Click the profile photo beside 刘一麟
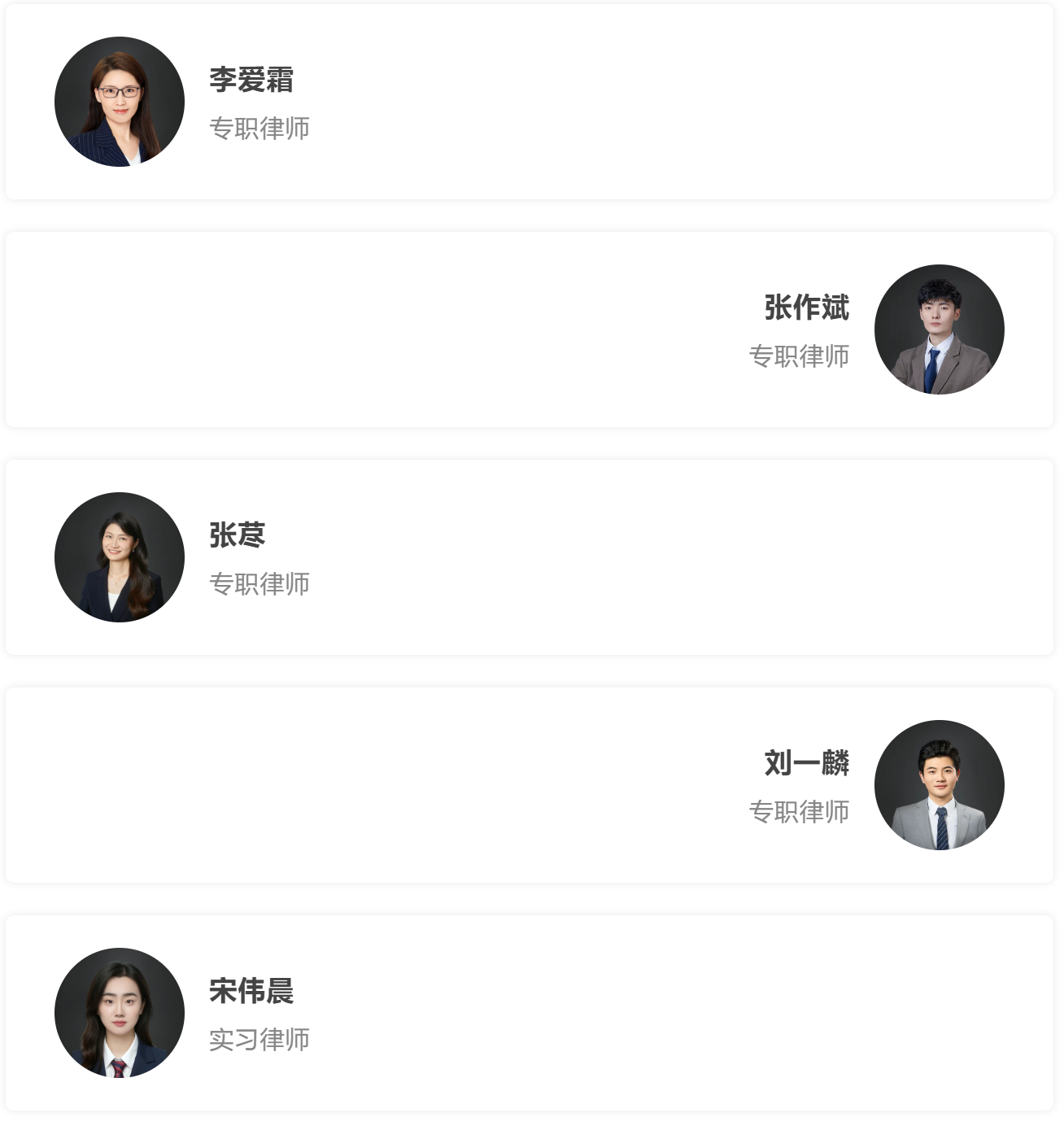The width and height of the screenshot is (1064, 1126). [x=939, y=785]
